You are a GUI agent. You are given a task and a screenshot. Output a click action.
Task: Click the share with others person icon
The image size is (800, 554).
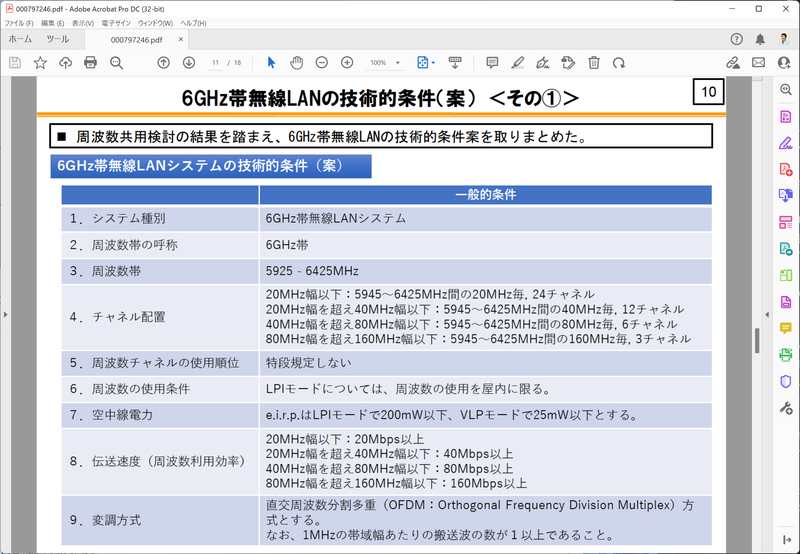pos(784,63)
